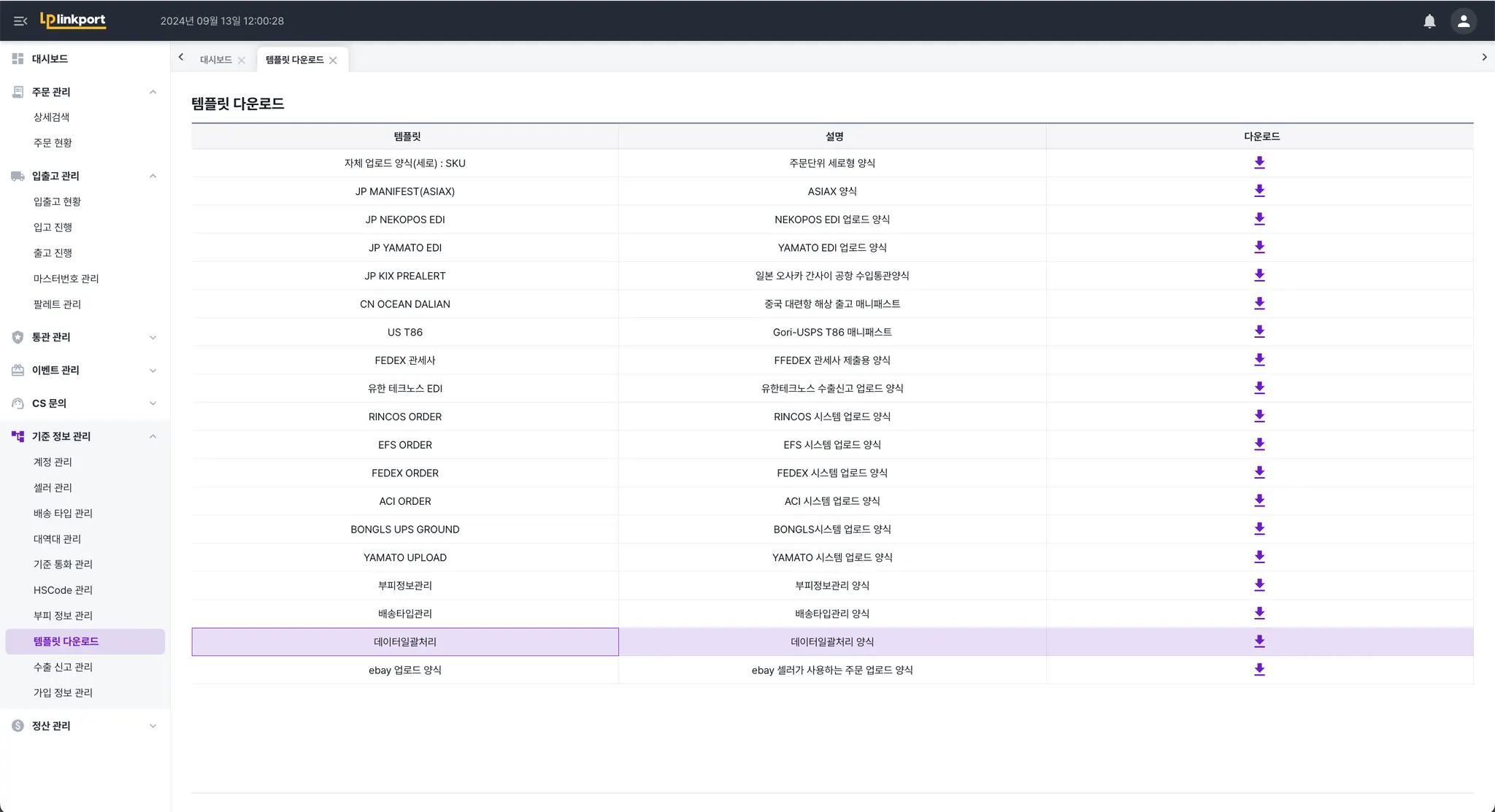Download the ebay 업로드 양식 template
The height and width of the screenshot is (812, 1495).
tap(1259, 670)
